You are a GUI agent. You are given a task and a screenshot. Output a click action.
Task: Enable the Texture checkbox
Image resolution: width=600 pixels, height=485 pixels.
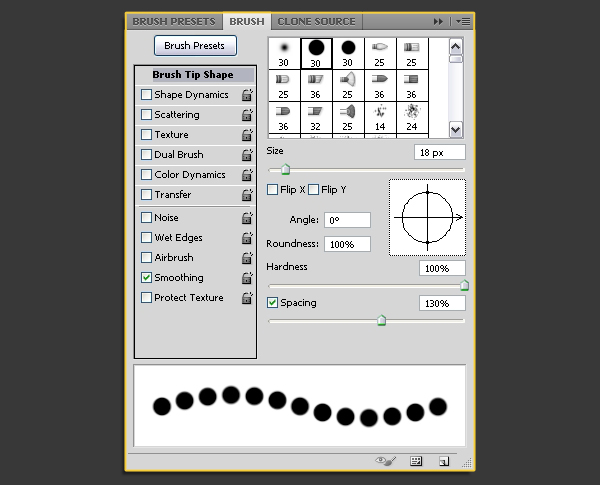[147, 135]
